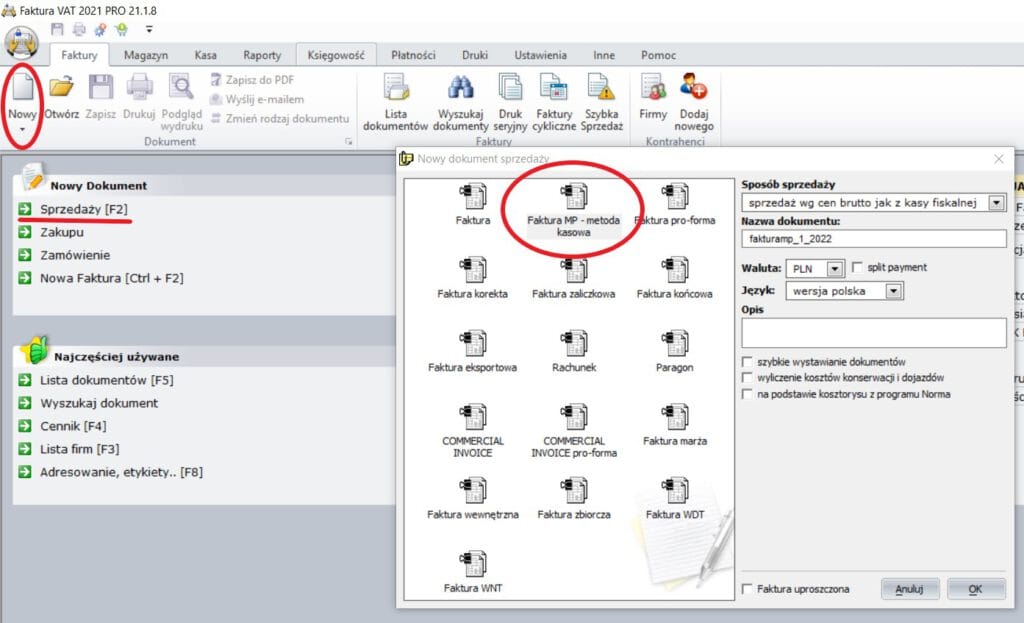The image size is (1024, 623).
Task: Click the Nazwa dokumentu text field
Action: click(x=873, y=239)
